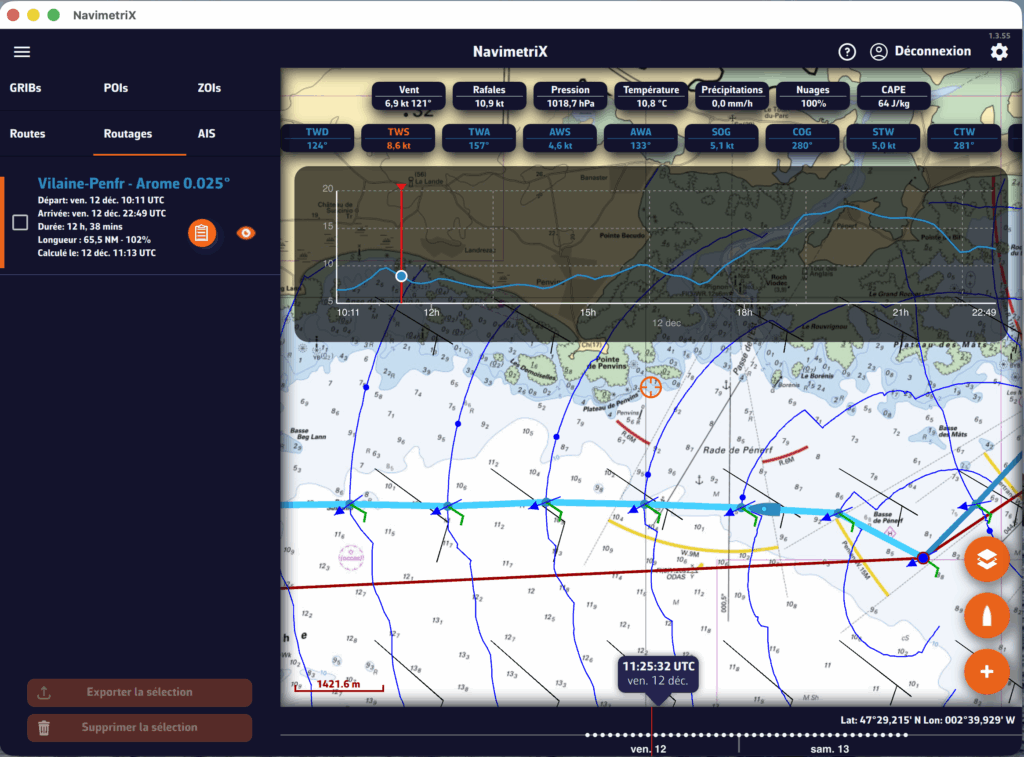Click the orange plus button

[986, 673]
